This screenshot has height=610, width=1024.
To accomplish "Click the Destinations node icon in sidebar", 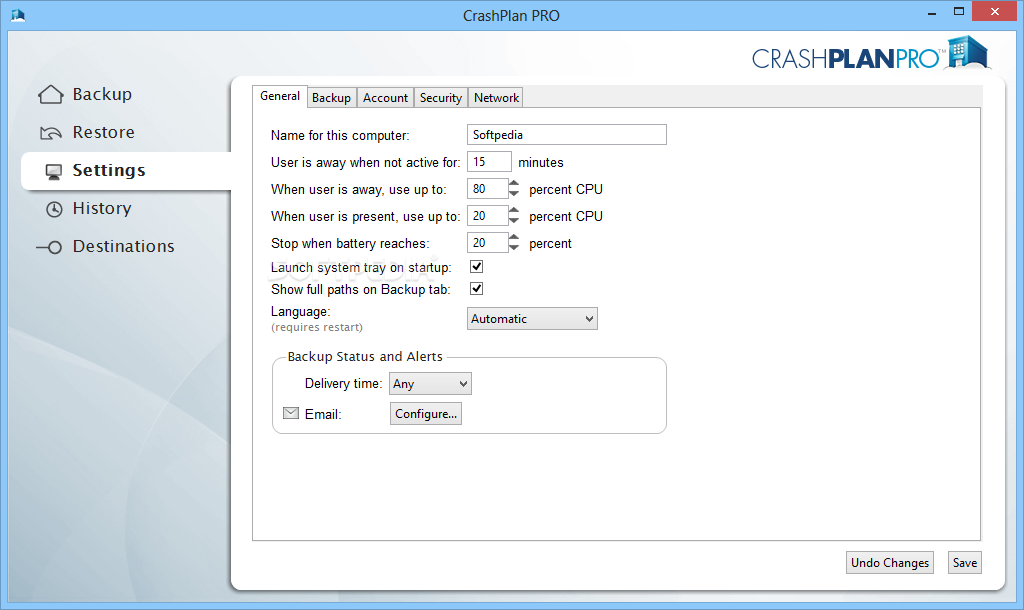I will [x=49, y=248].
